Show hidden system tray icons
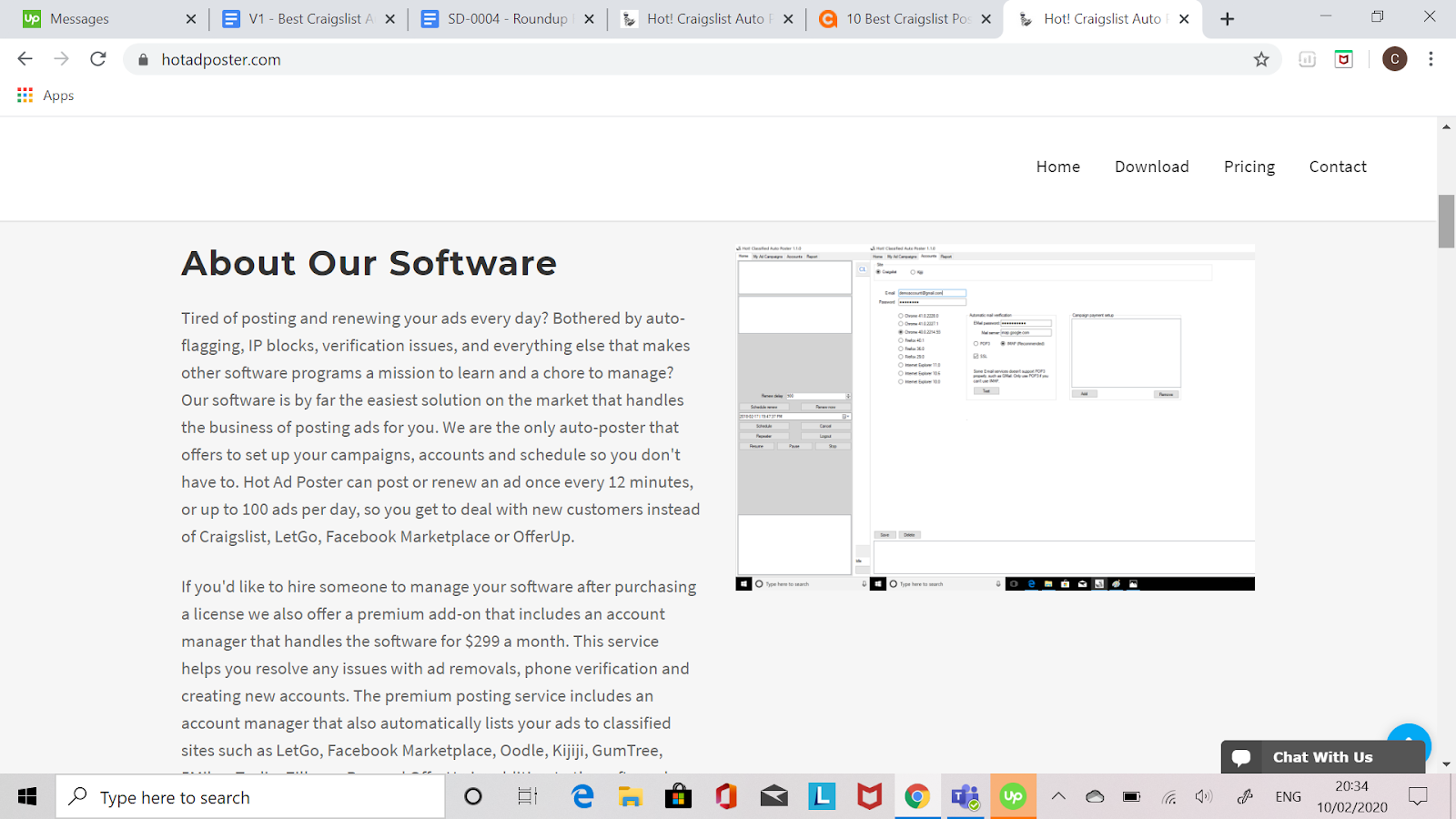Image resolution: width=1456 pixels, height=819 pixels. 1058,796
